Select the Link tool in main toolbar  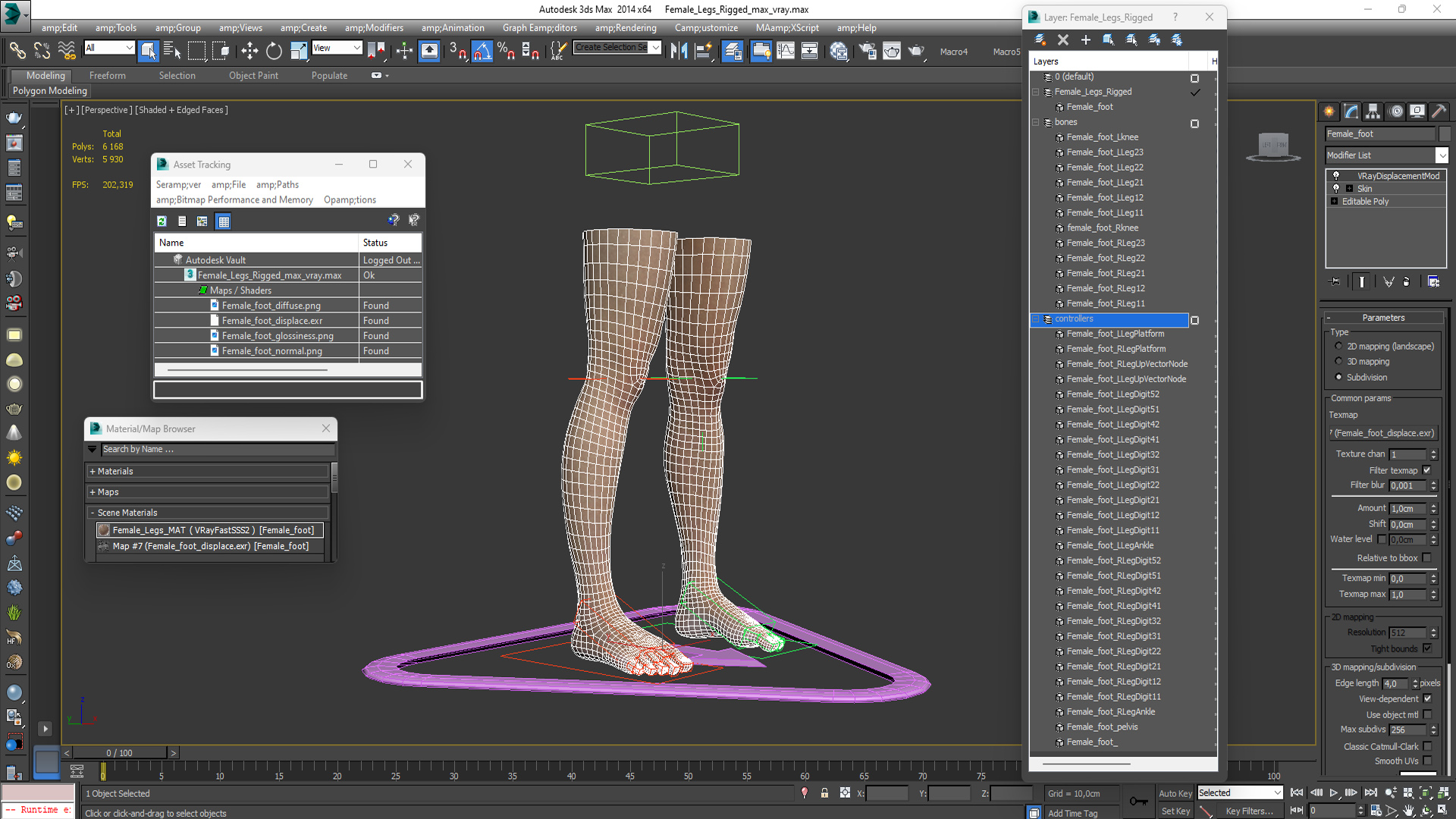point(17,51)
